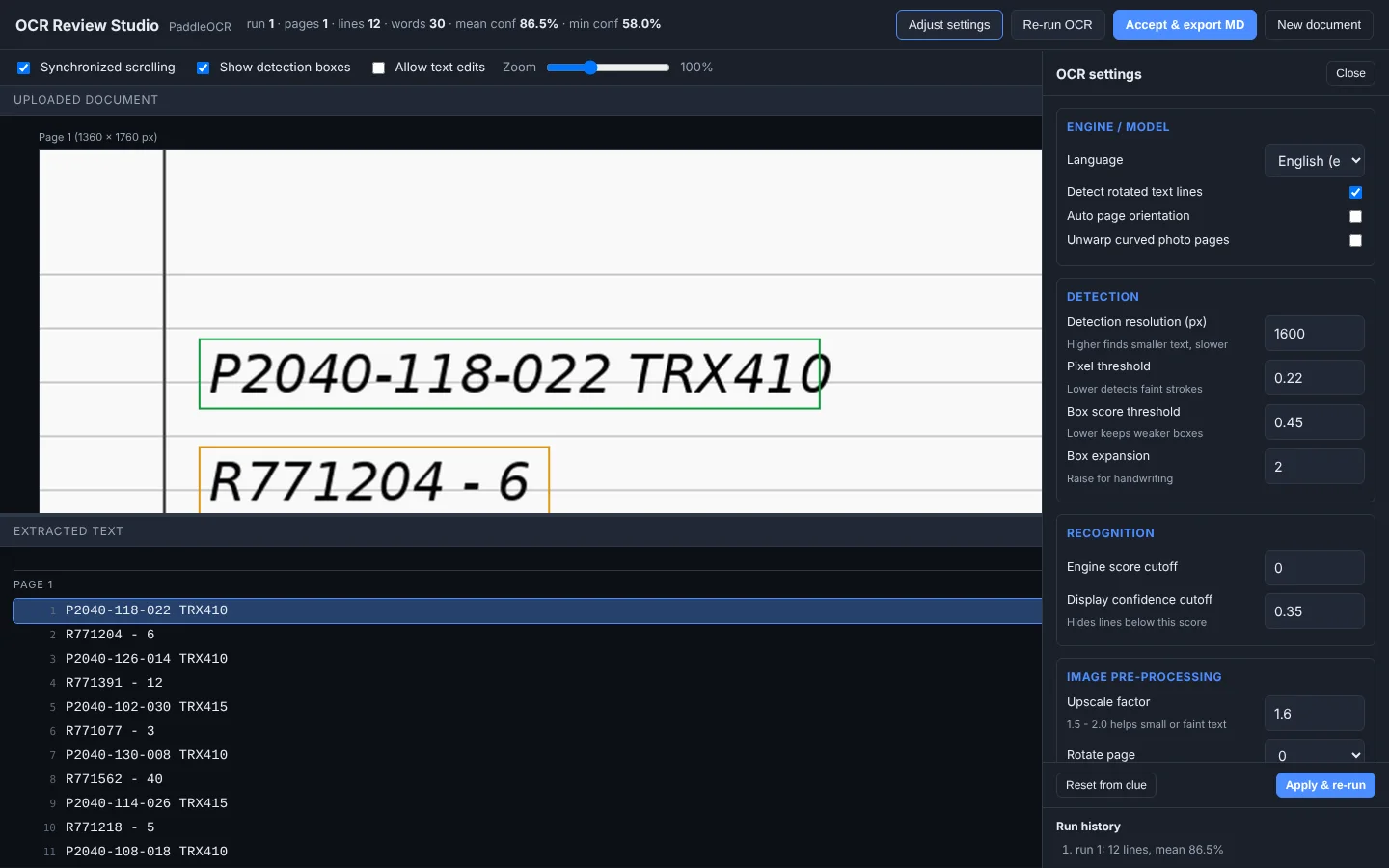This screenshot has height=868, width=1389.
Task: Select extracted line R771218 - 5
Action: click(527, 827)
